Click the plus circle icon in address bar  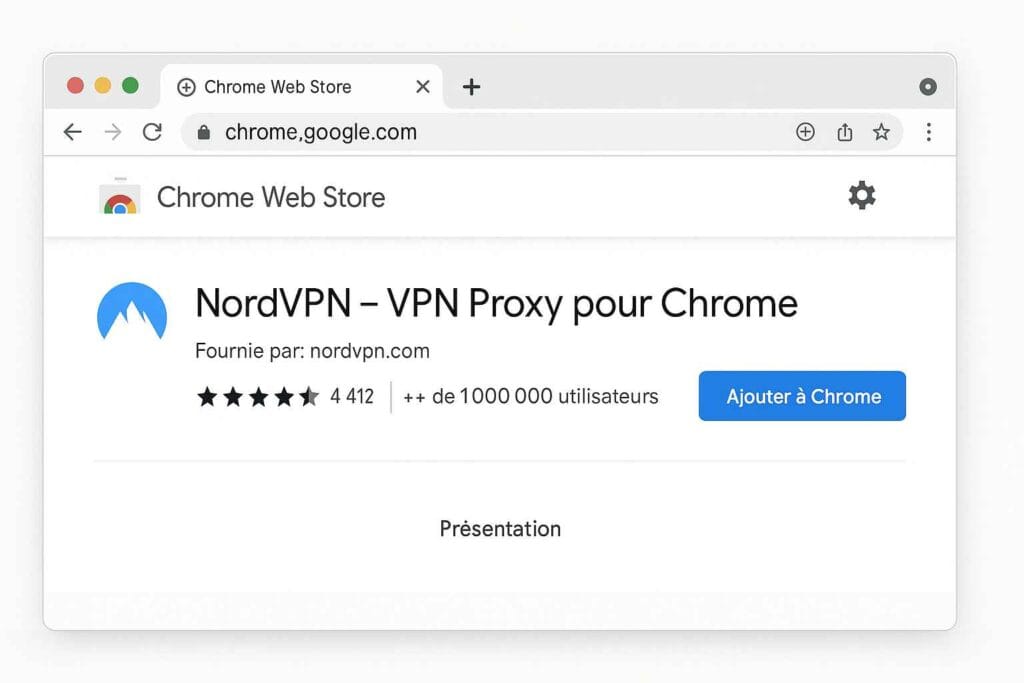pyautogui.click(x=805, y=132)
